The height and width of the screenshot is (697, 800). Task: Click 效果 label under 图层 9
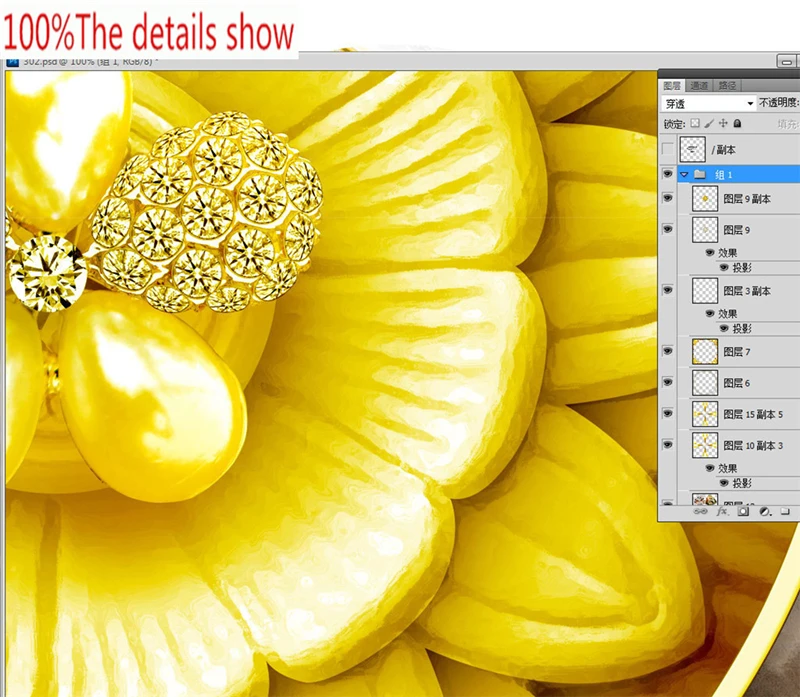click(x=728, y=253)
